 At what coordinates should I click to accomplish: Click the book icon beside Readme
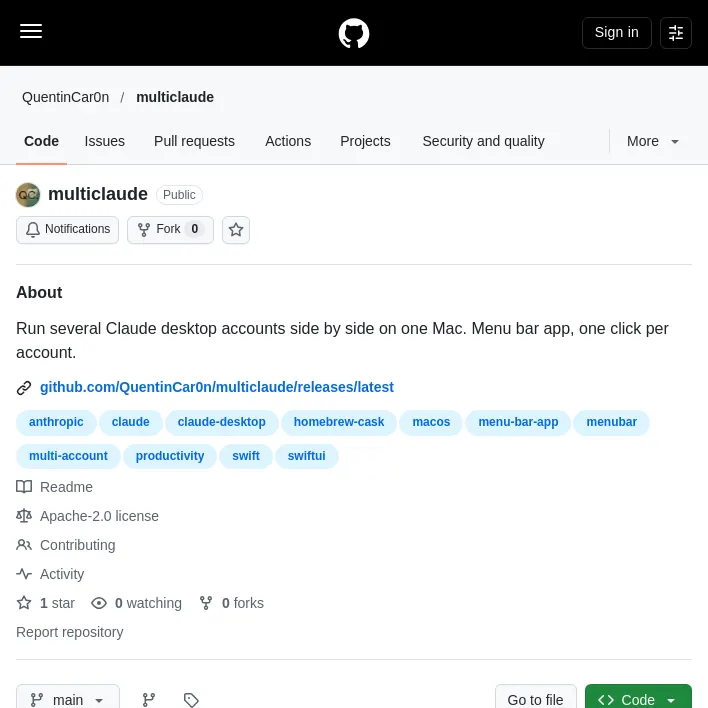pos(24,487)
